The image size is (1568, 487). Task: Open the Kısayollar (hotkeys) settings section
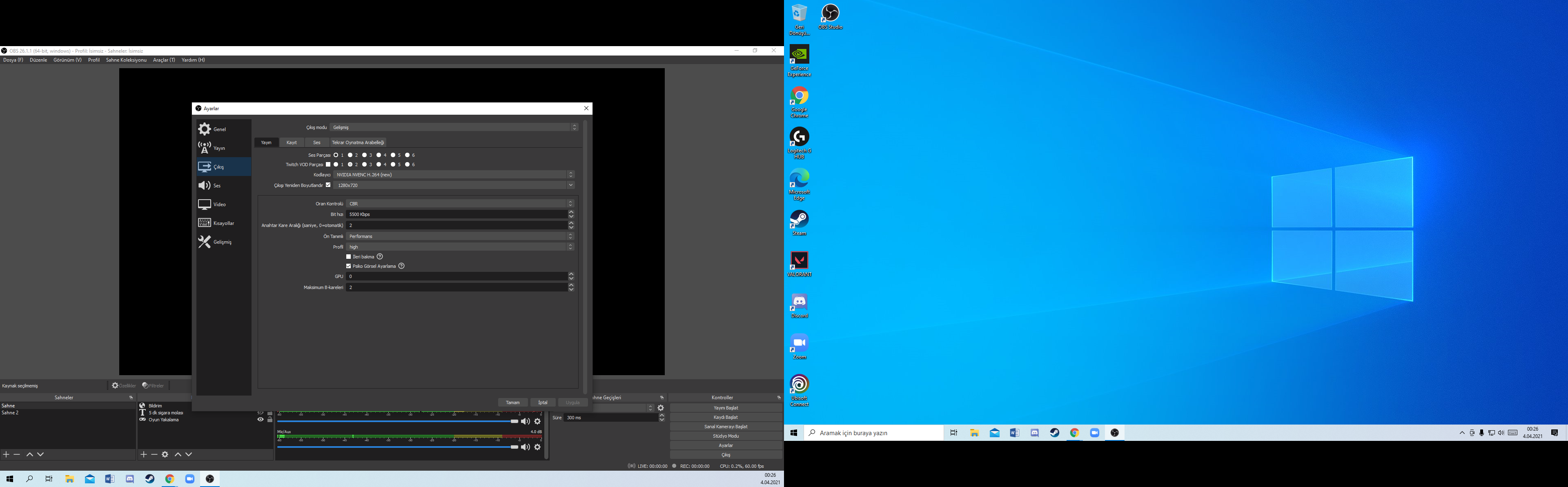223,223
